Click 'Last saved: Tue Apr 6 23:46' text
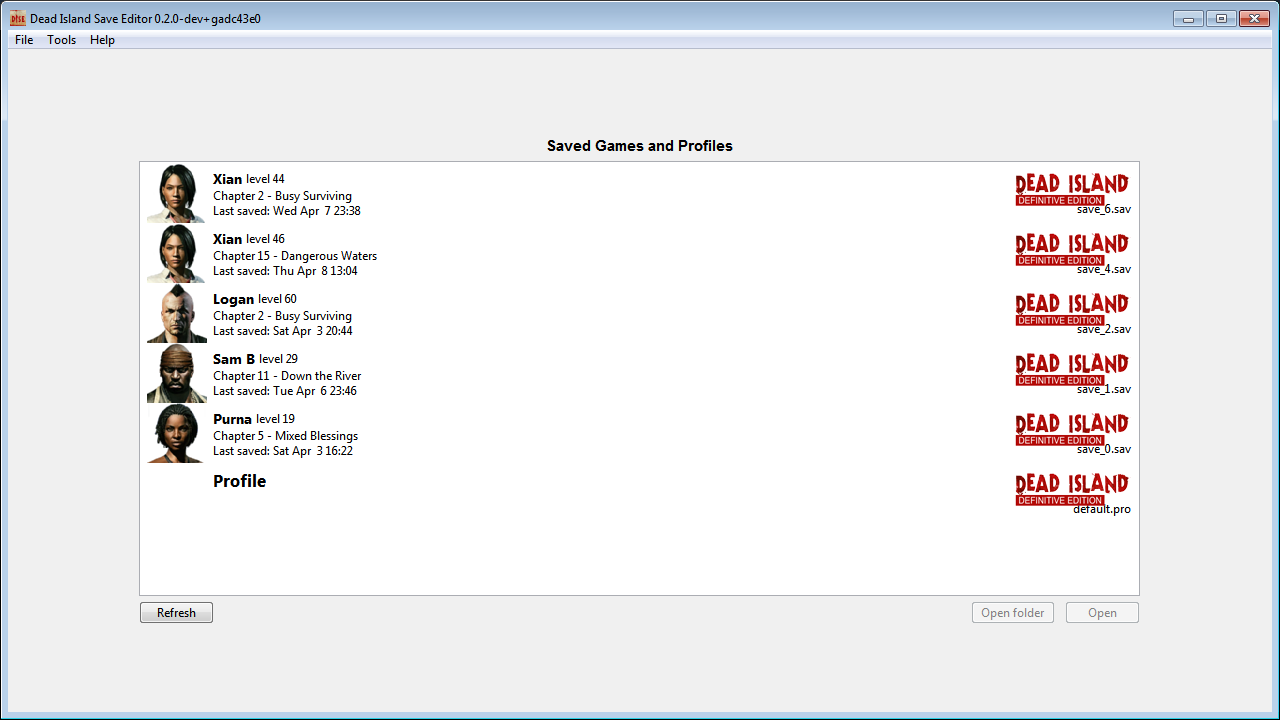1280x720 pixels. coord(285,391)
